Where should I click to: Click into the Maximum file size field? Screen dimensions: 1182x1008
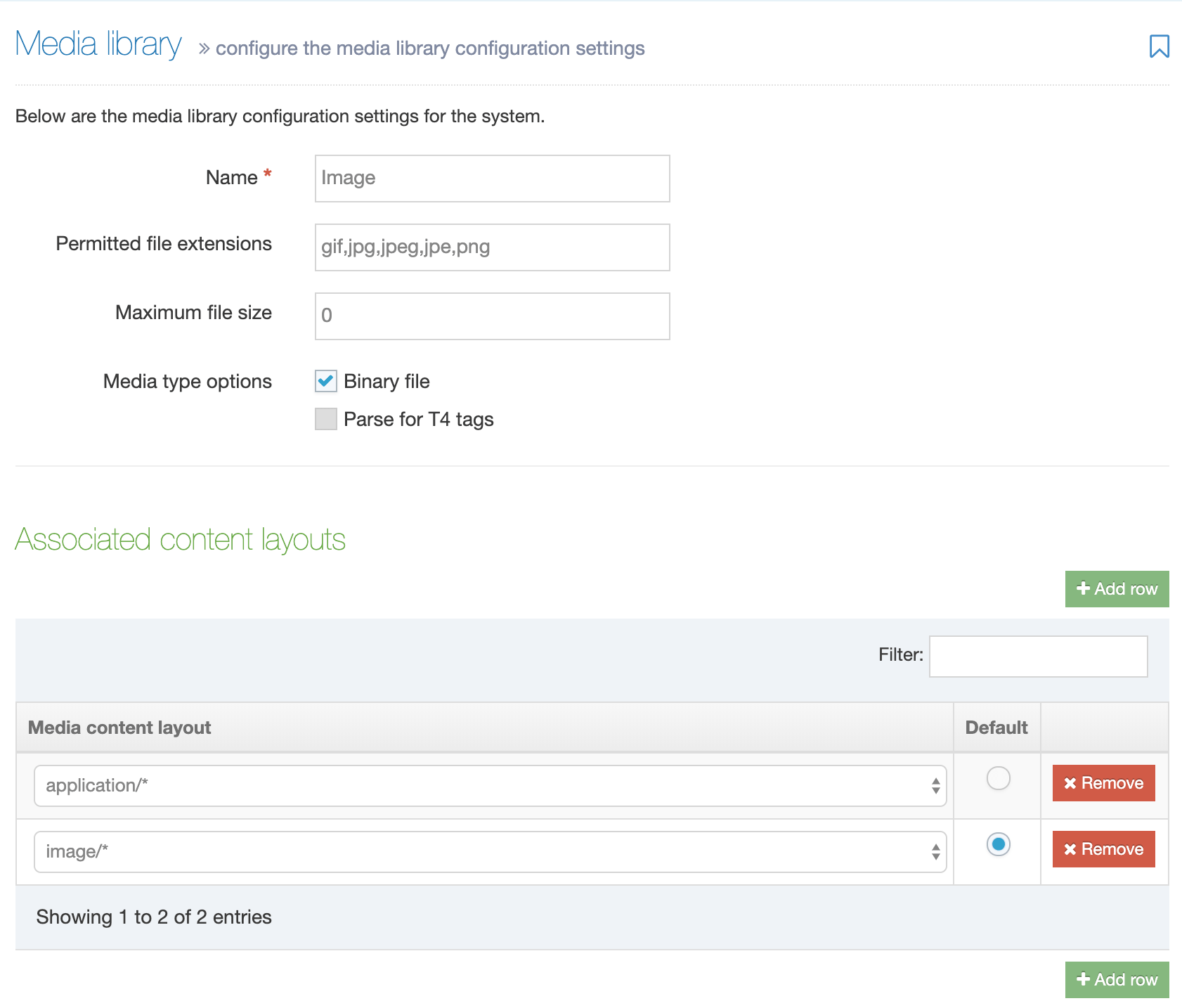coord(492,316)
